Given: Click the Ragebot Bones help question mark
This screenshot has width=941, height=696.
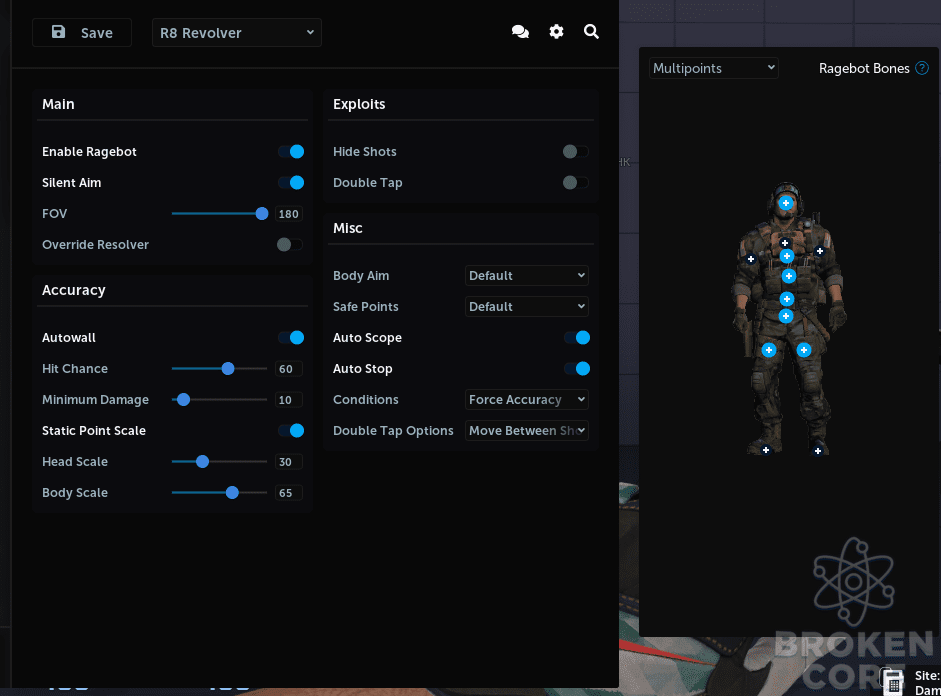Looking at the screenshot, I should click(x=922, y=68).
